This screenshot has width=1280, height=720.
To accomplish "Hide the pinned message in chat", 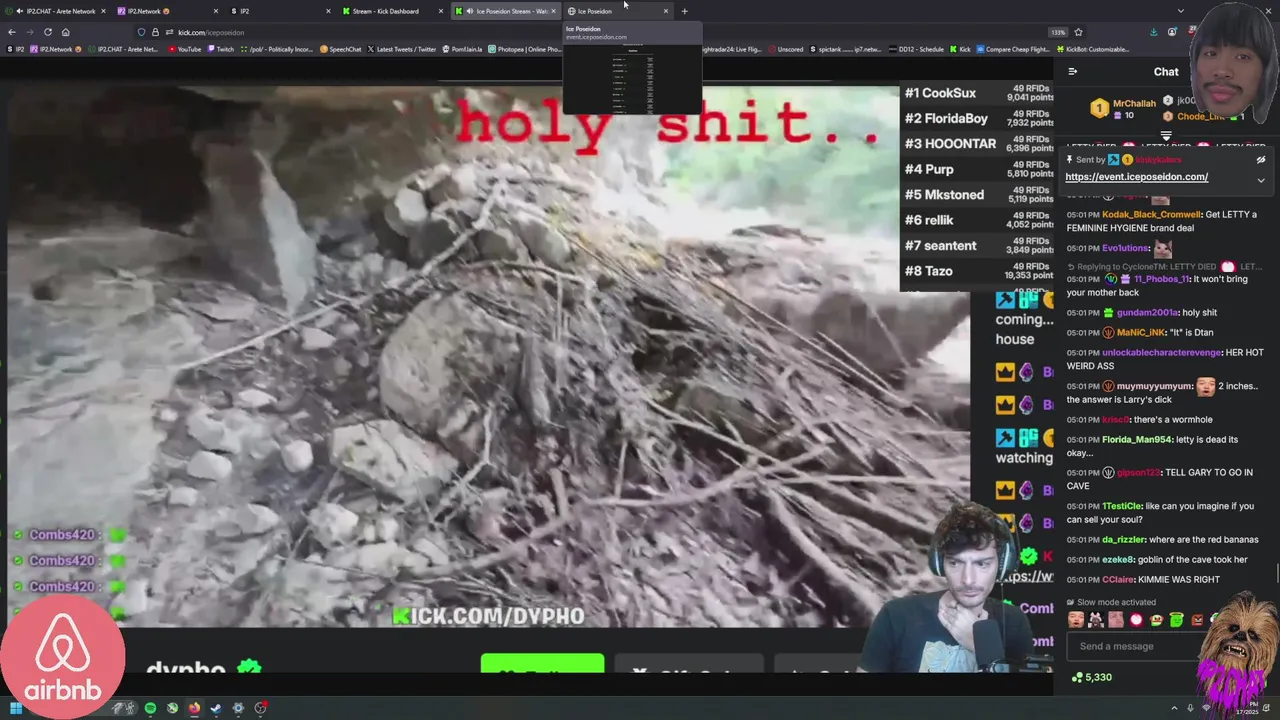I will [x=1261, y=160].
